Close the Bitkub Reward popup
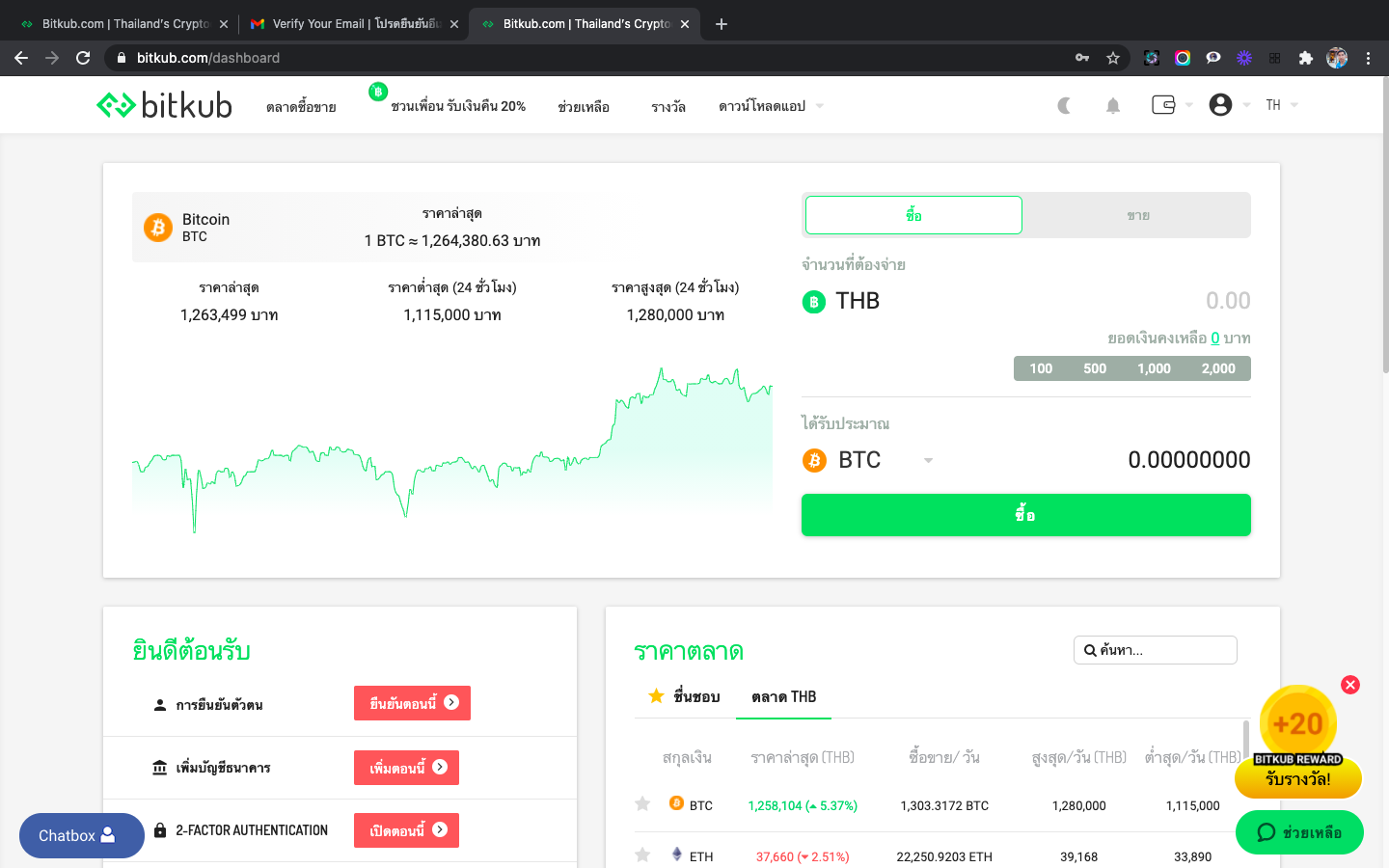Image resolution: width=1389 pixels, height=868 pixels. (1350, 685)
